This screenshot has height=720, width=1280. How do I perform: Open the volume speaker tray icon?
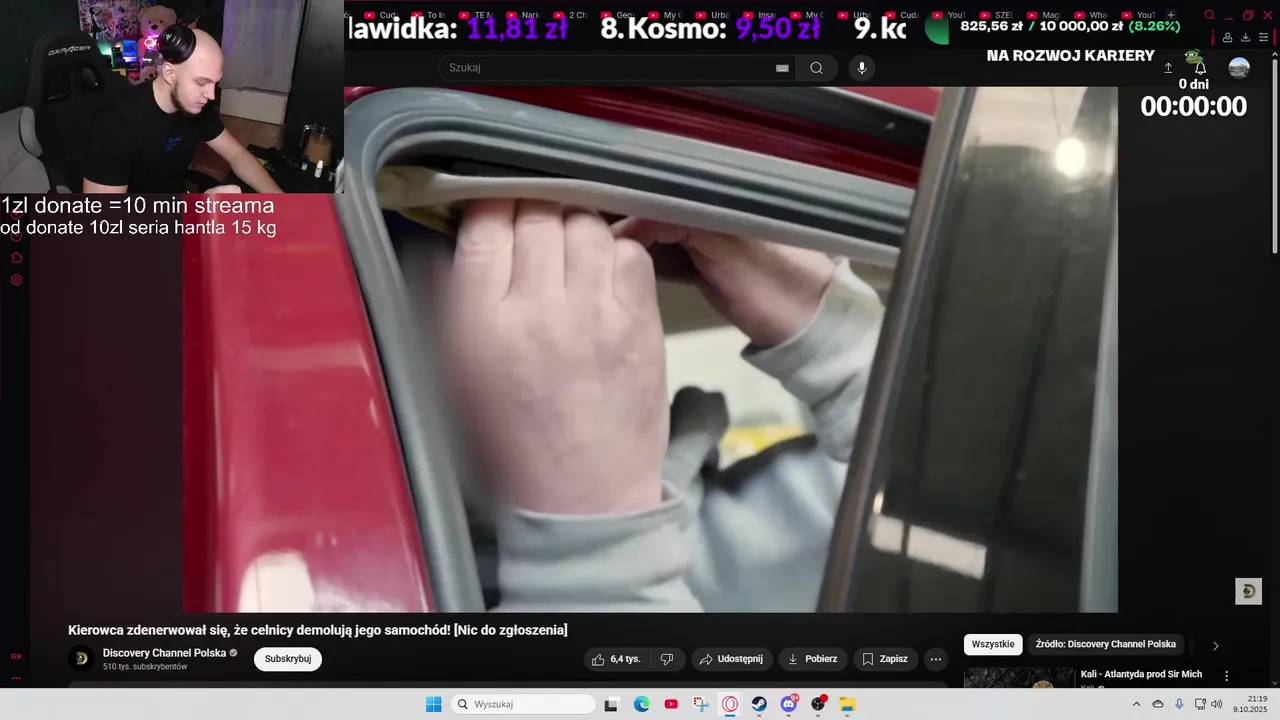pos(1217,704)
